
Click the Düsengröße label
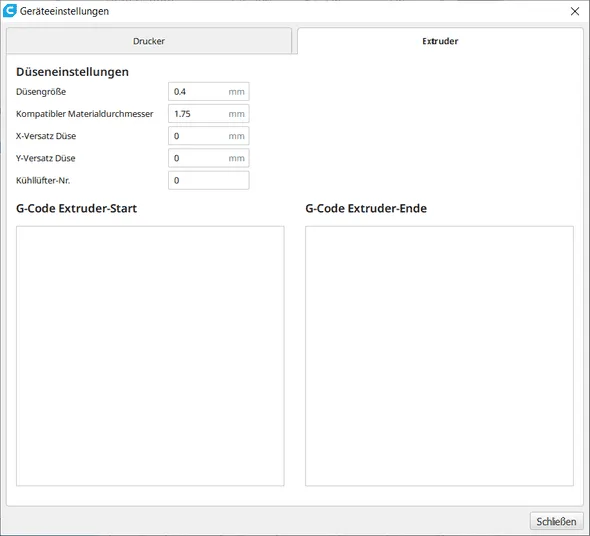point(41,91)
